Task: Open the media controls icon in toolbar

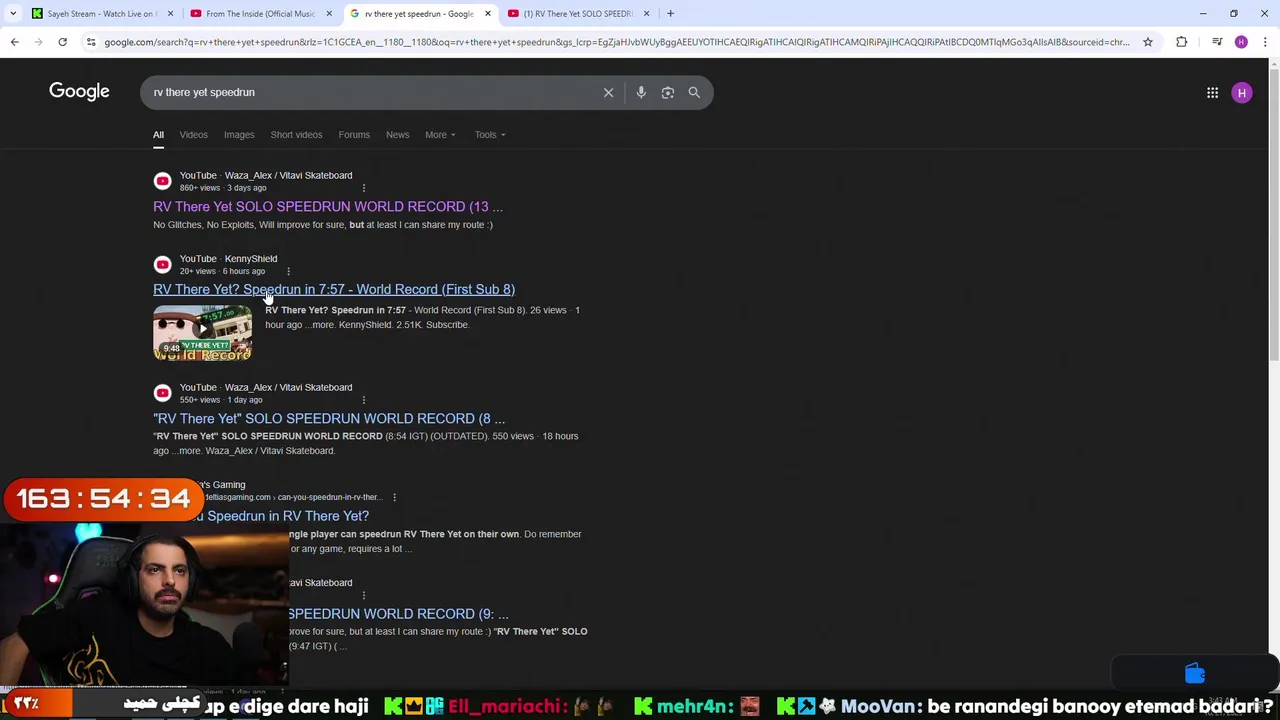Action: coord(1217,42)
